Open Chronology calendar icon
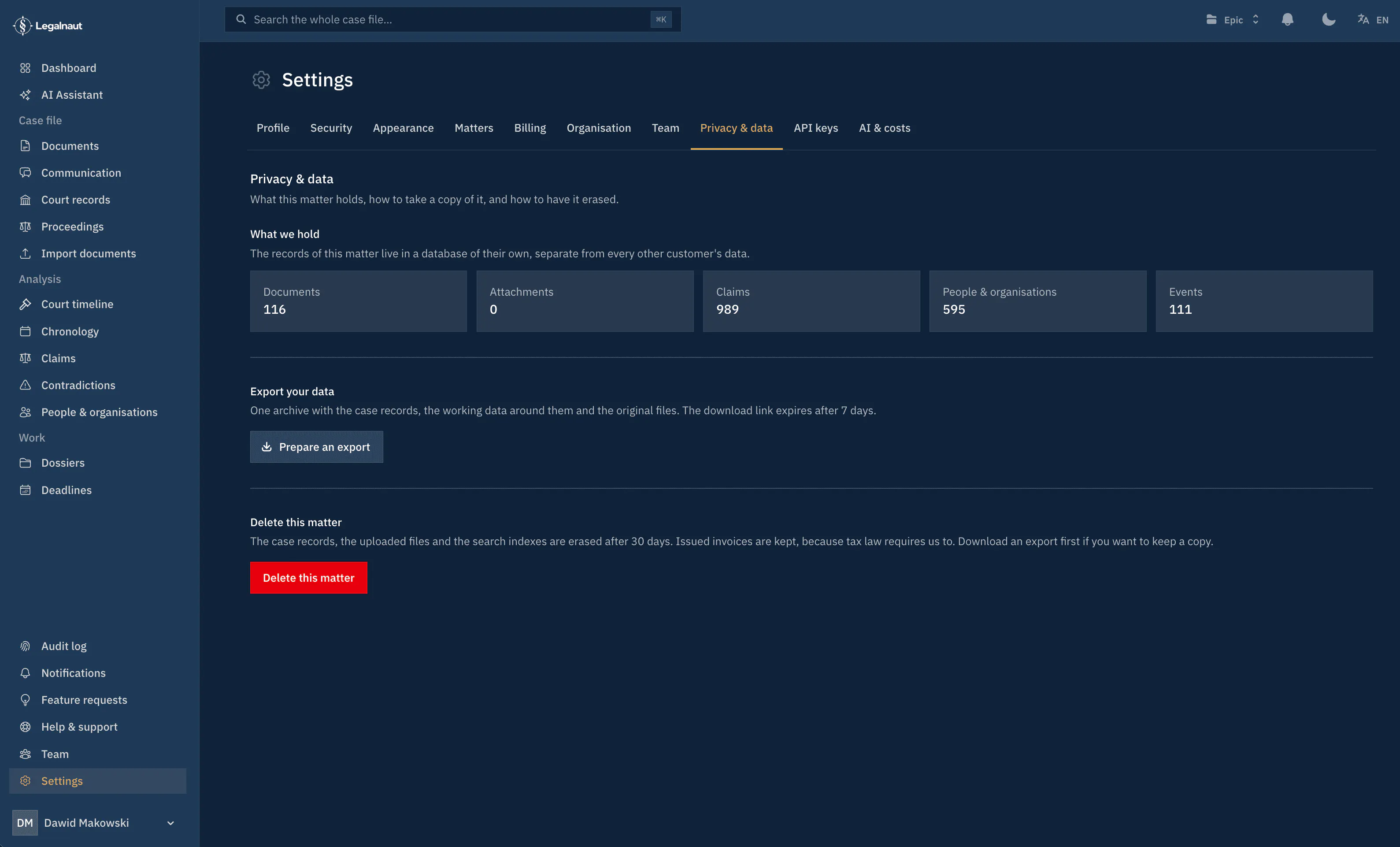 tap(25, 331)
